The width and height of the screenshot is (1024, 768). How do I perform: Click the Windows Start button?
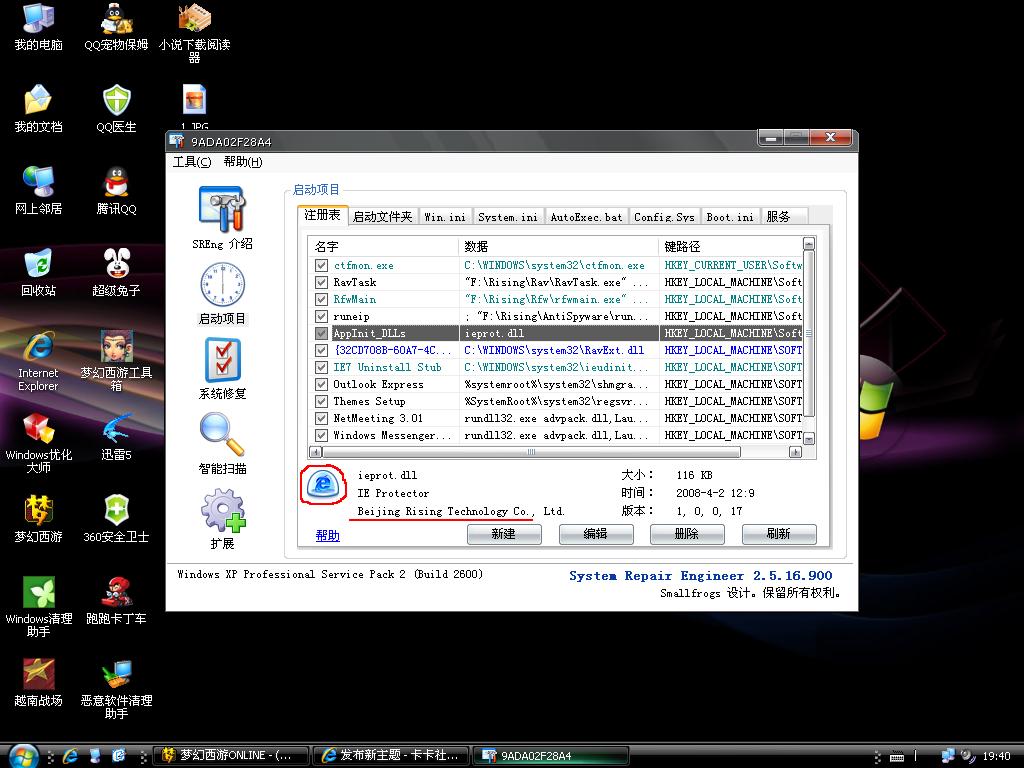(x=22, y=755)
